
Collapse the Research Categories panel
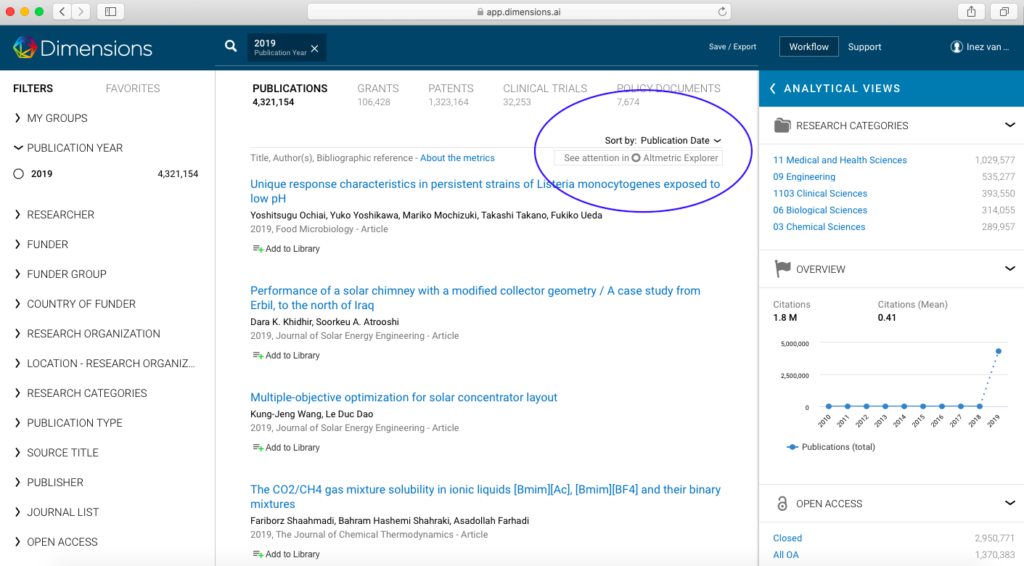pyautogui.click(x=1009, y=125)
